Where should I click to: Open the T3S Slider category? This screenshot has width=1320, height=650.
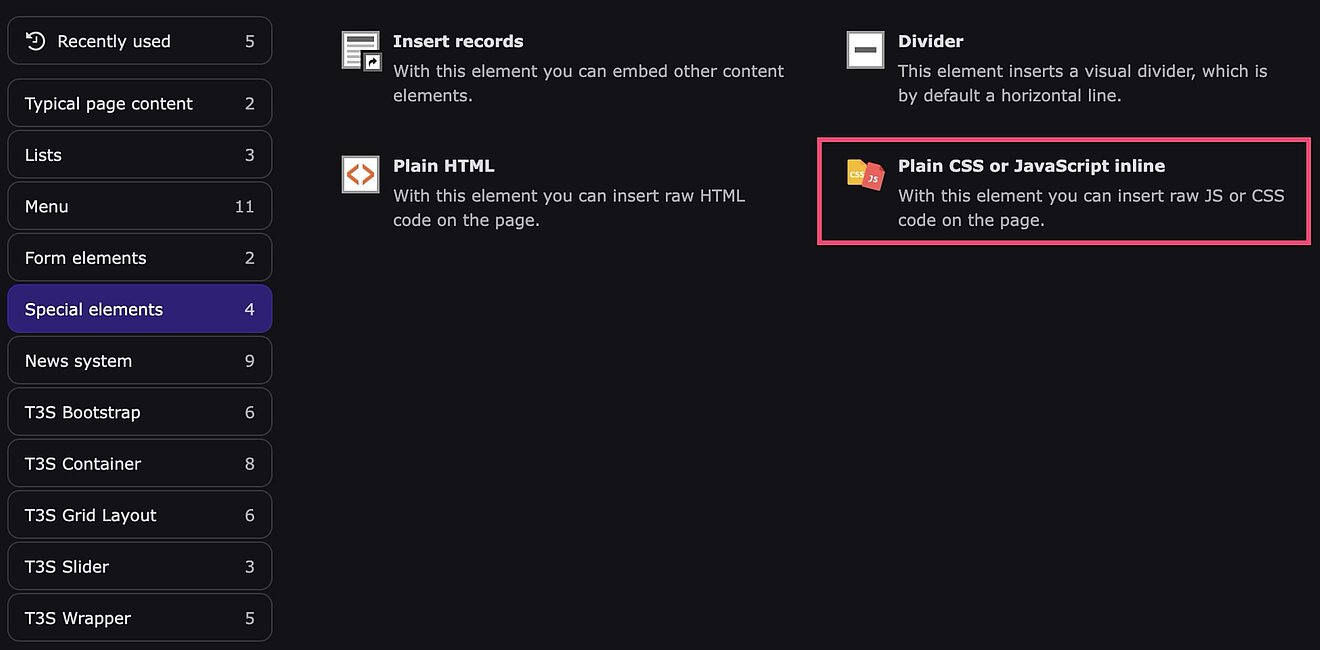(139, 567)
